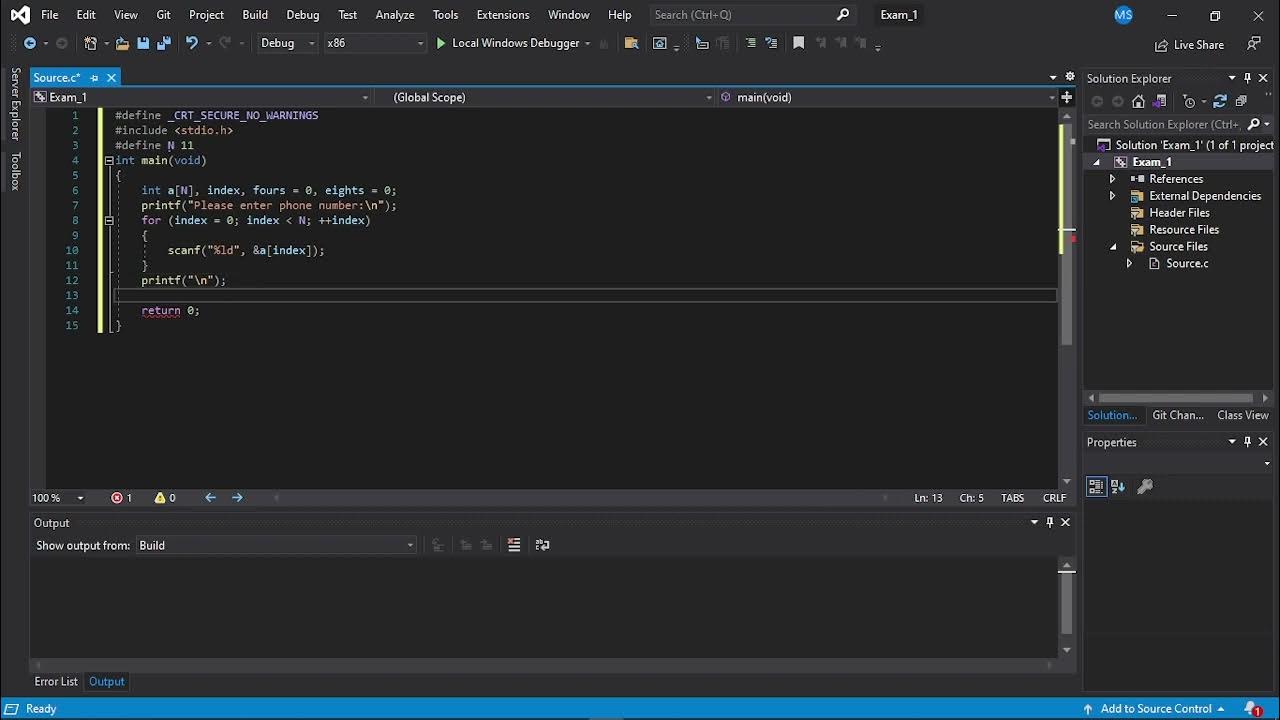
Task: Expand the References node
Action: pos(1112,179)
